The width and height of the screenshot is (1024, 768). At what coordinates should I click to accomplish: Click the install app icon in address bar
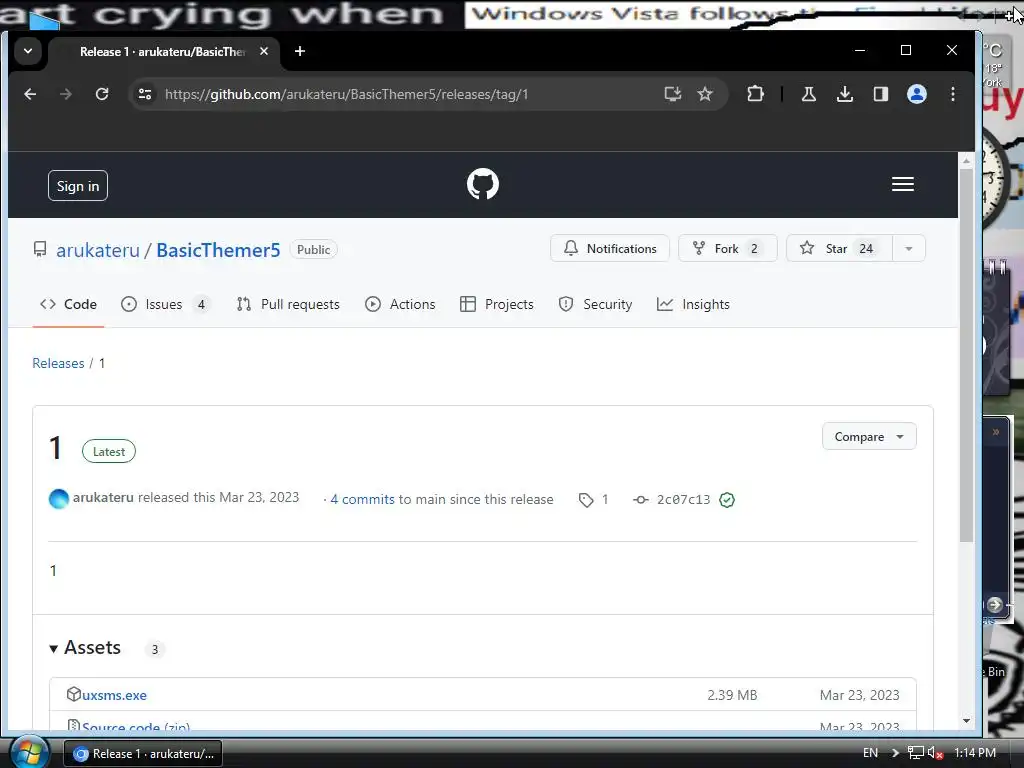673,94
